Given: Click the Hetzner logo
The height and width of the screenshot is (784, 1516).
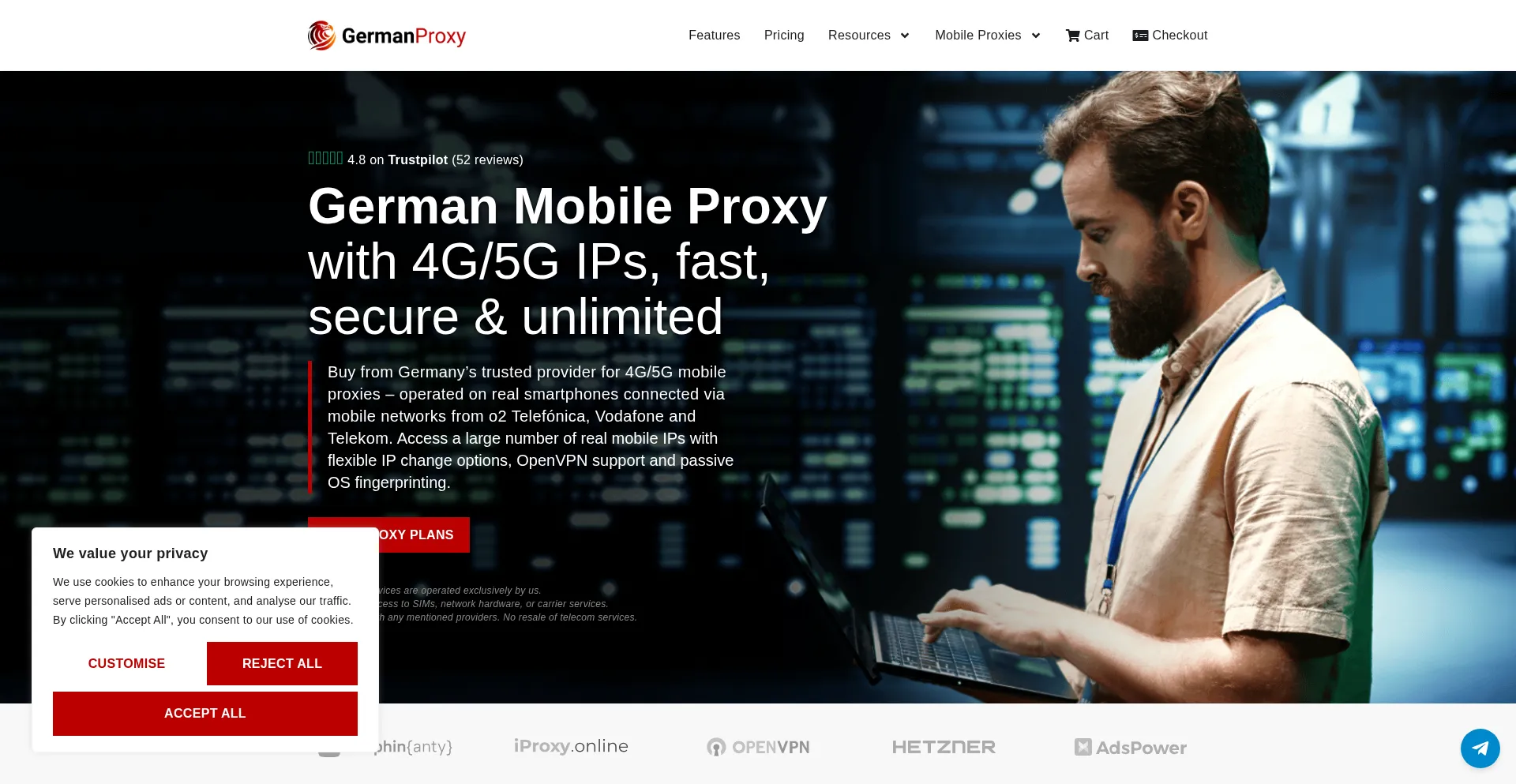Looking at the screenshot, I should click(944, 747).
